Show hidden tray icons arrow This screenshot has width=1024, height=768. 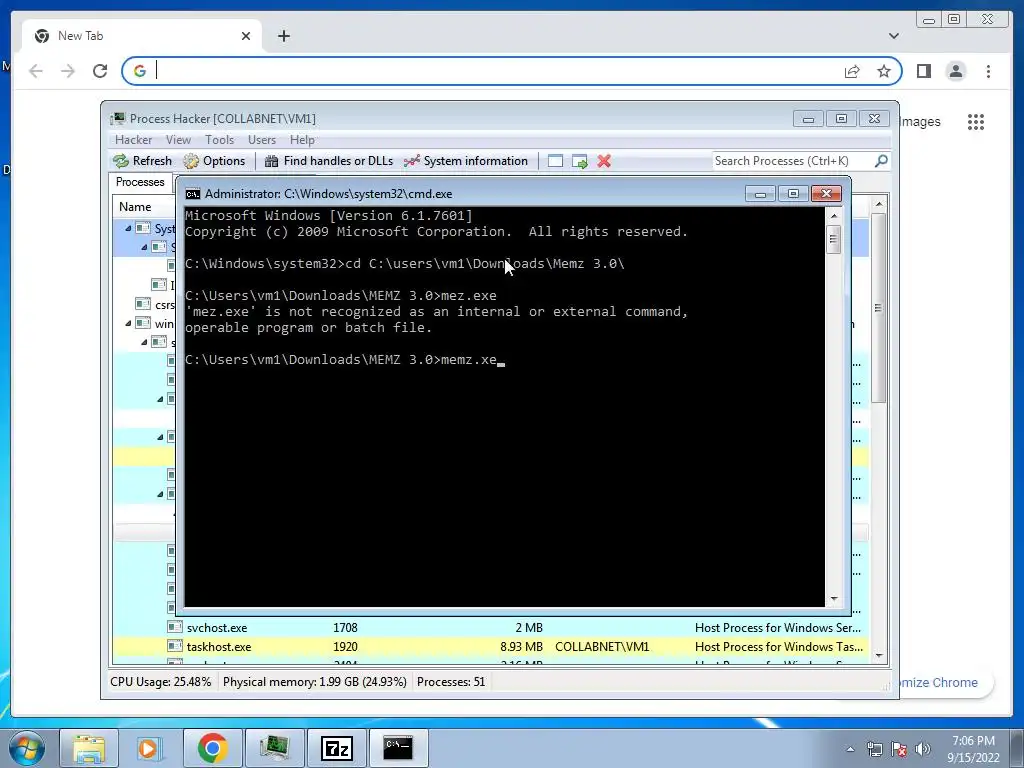point(850,750)
